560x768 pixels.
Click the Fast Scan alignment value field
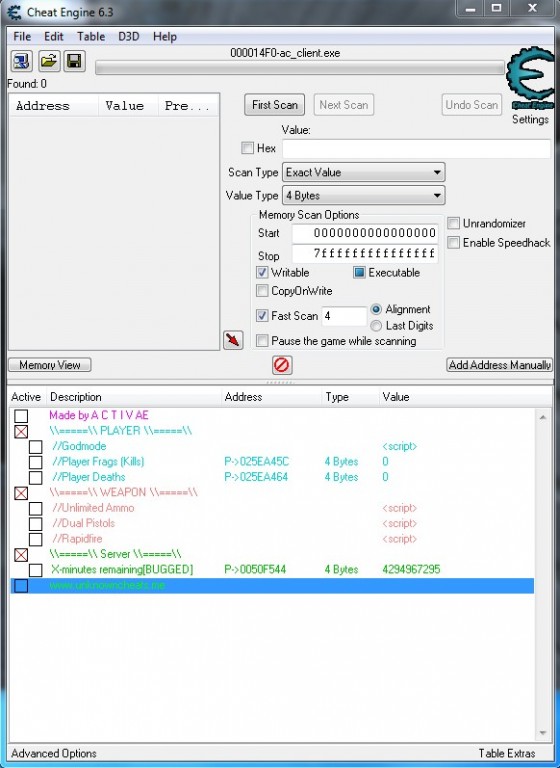[x=344, y=316]
